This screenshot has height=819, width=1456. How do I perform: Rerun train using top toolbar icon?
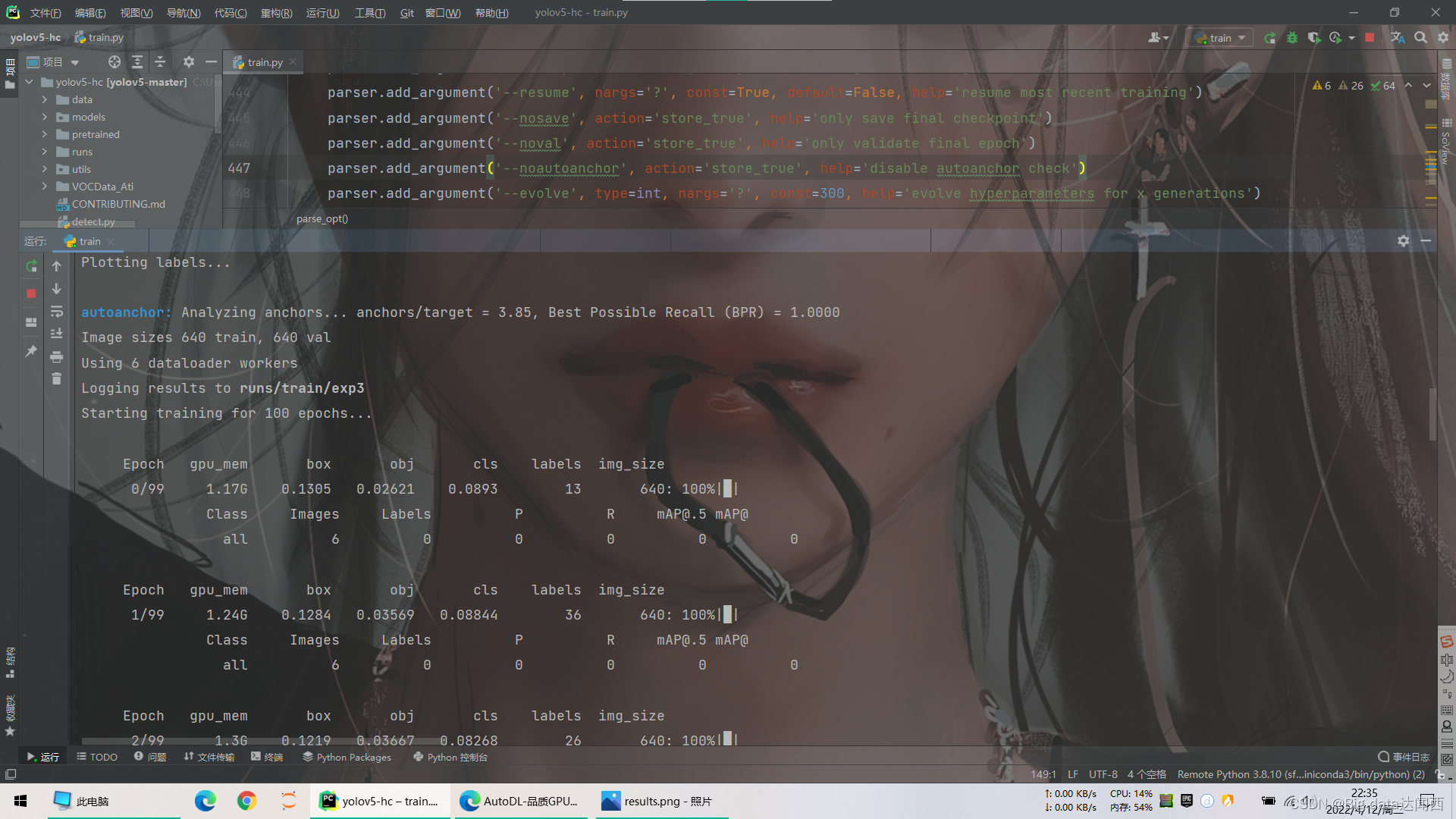[x=1270, y=38]
